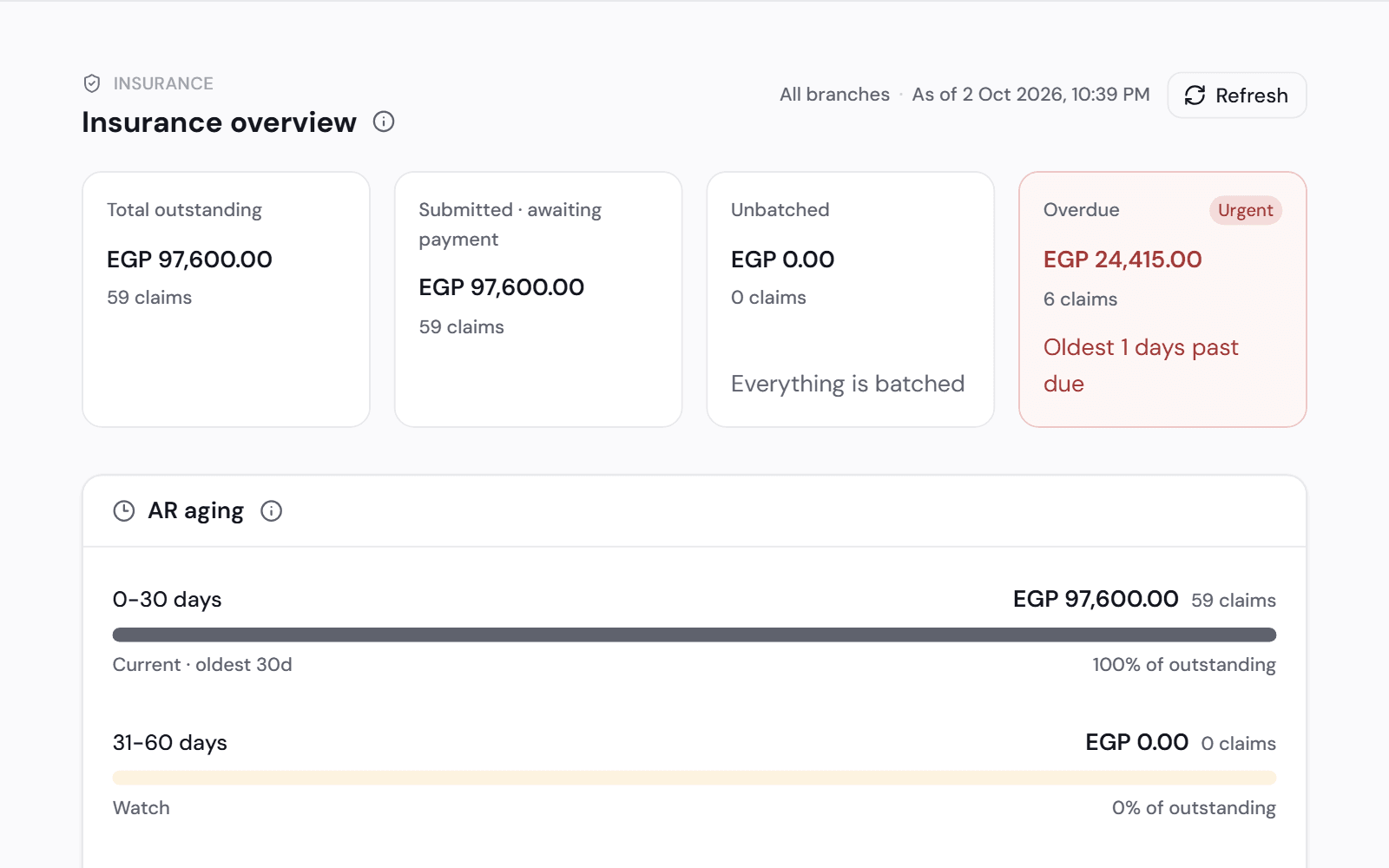Click '31-60 days' row label
This screenshot has width=1389, height=868.
(170, 743)
